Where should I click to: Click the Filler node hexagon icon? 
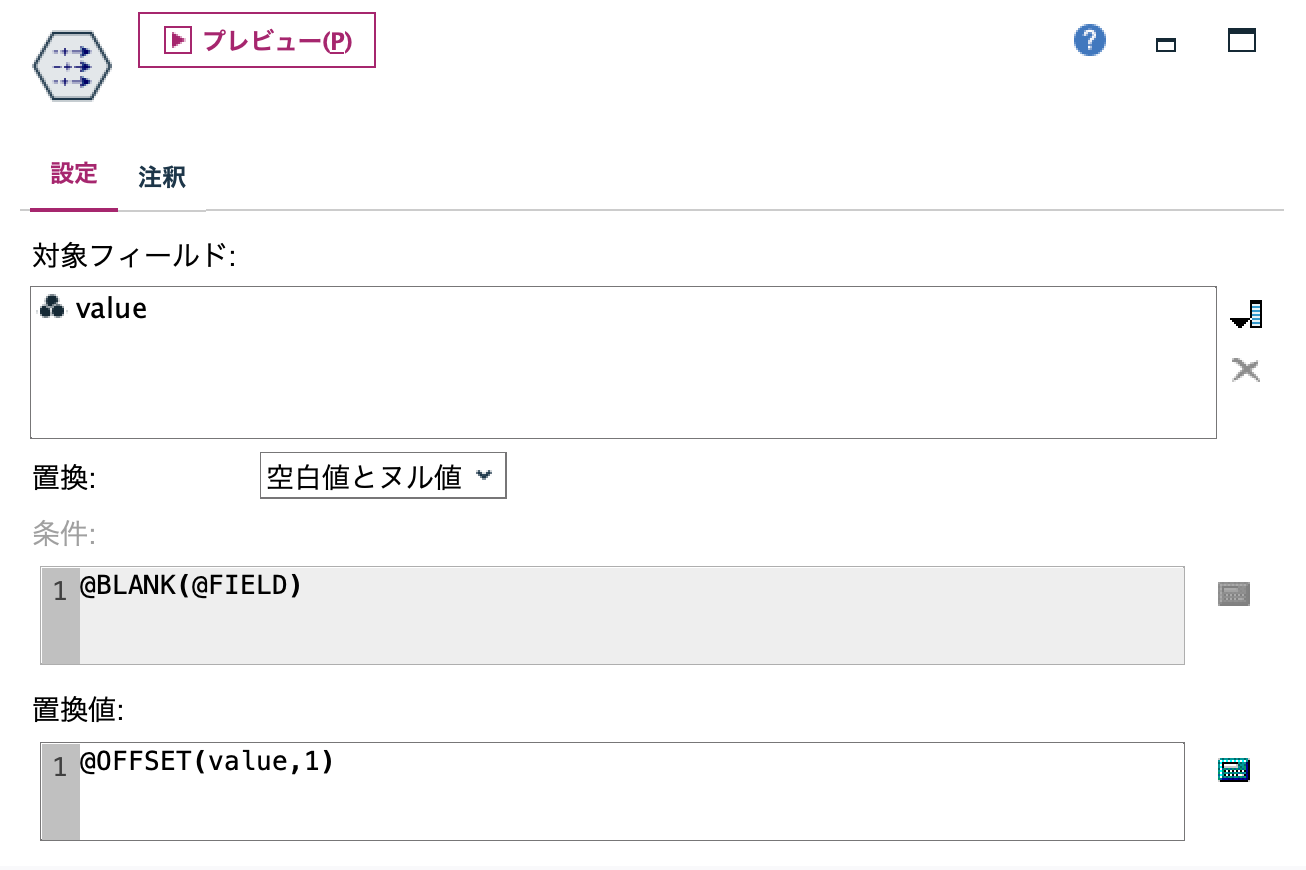[71, 65]
